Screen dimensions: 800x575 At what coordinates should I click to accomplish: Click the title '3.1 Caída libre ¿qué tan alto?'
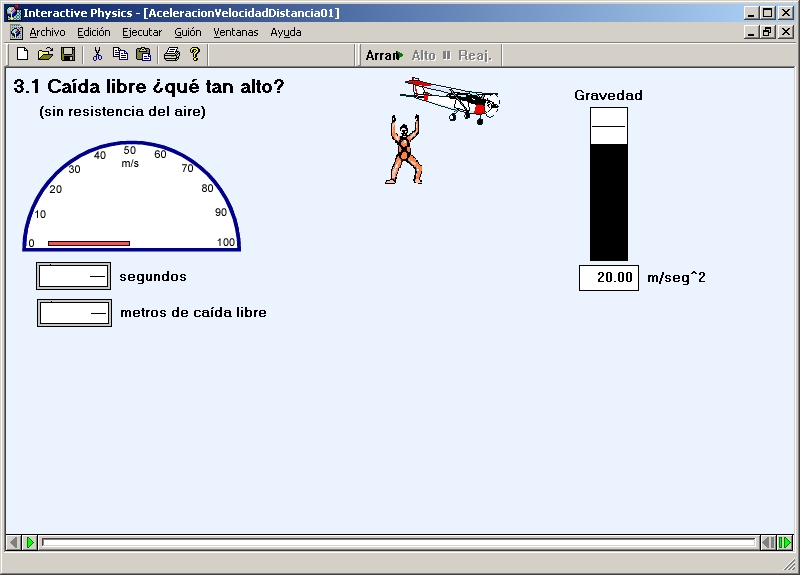[x=148, y=87]
